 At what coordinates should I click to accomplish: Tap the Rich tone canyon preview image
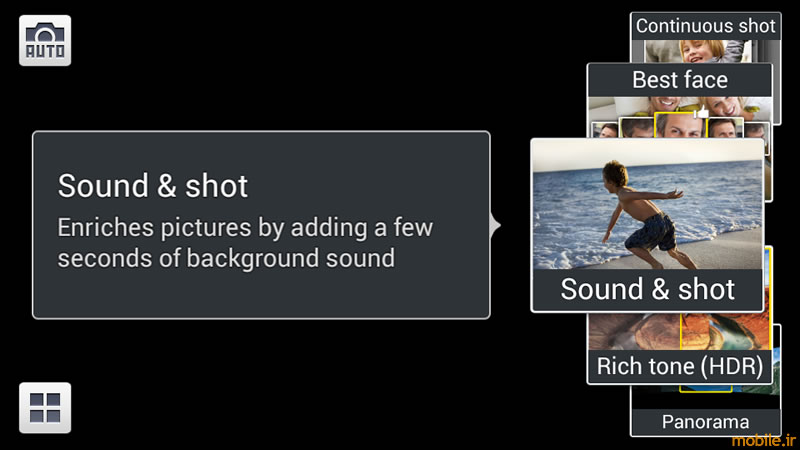point(680,332)
